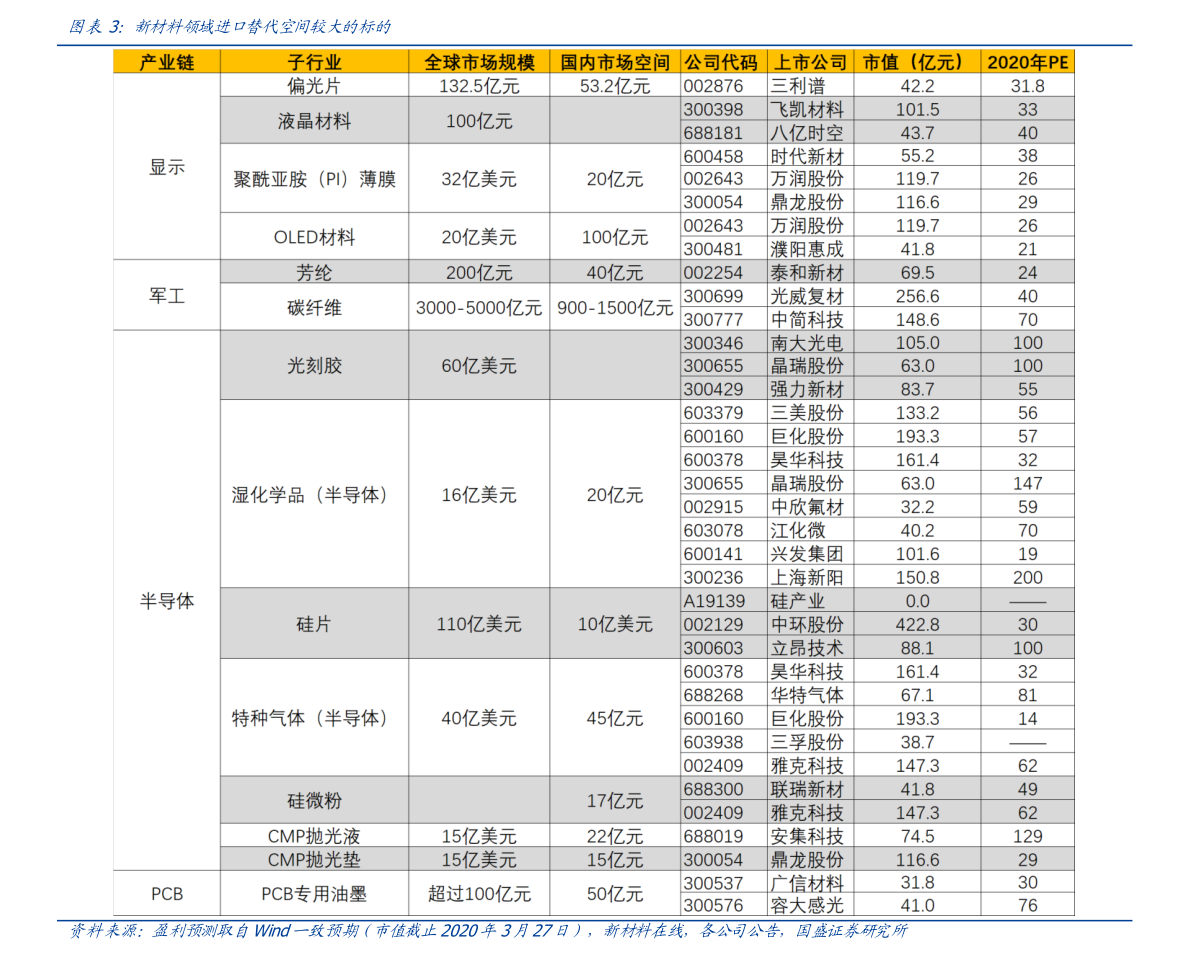Click the PCB专用油墨 cell
The image size is (1191, 959).
(314, 894)
